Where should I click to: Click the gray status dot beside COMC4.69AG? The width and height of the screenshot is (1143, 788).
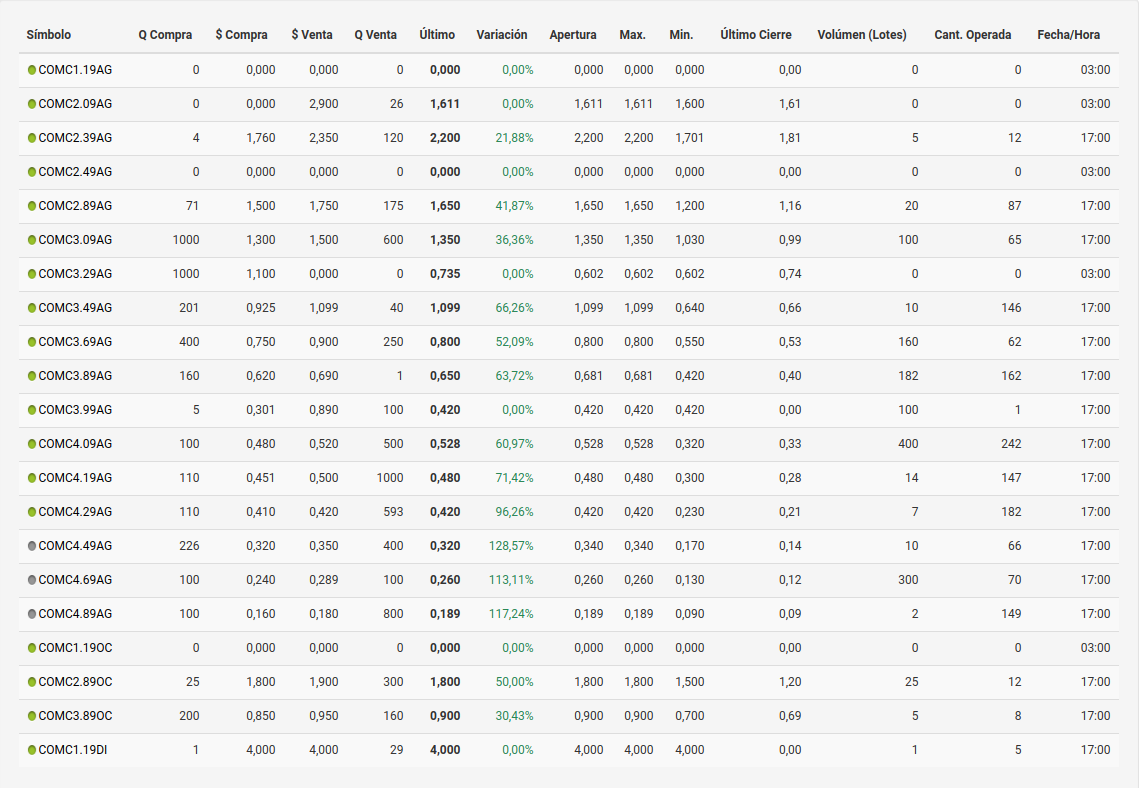click(32, 580)
